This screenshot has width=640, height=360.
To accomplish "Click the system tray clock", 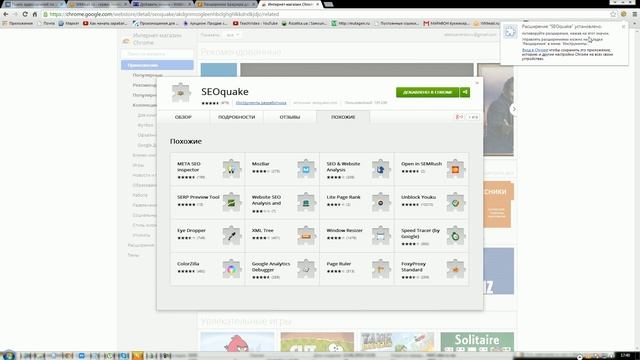I will pos(625,356).
